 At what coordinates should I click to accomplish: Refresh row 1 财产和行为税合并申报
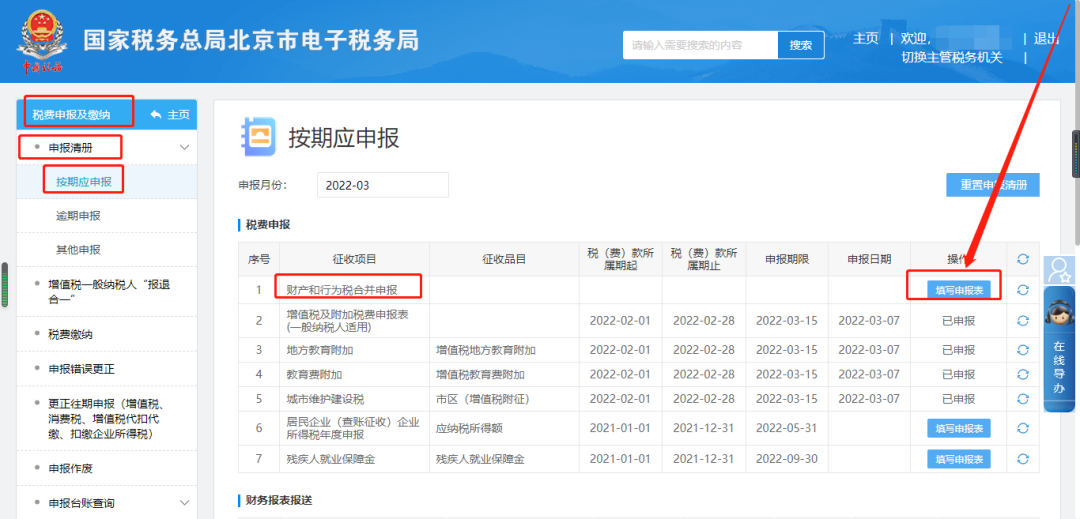pyautogui.click(x=1023, y=290)
